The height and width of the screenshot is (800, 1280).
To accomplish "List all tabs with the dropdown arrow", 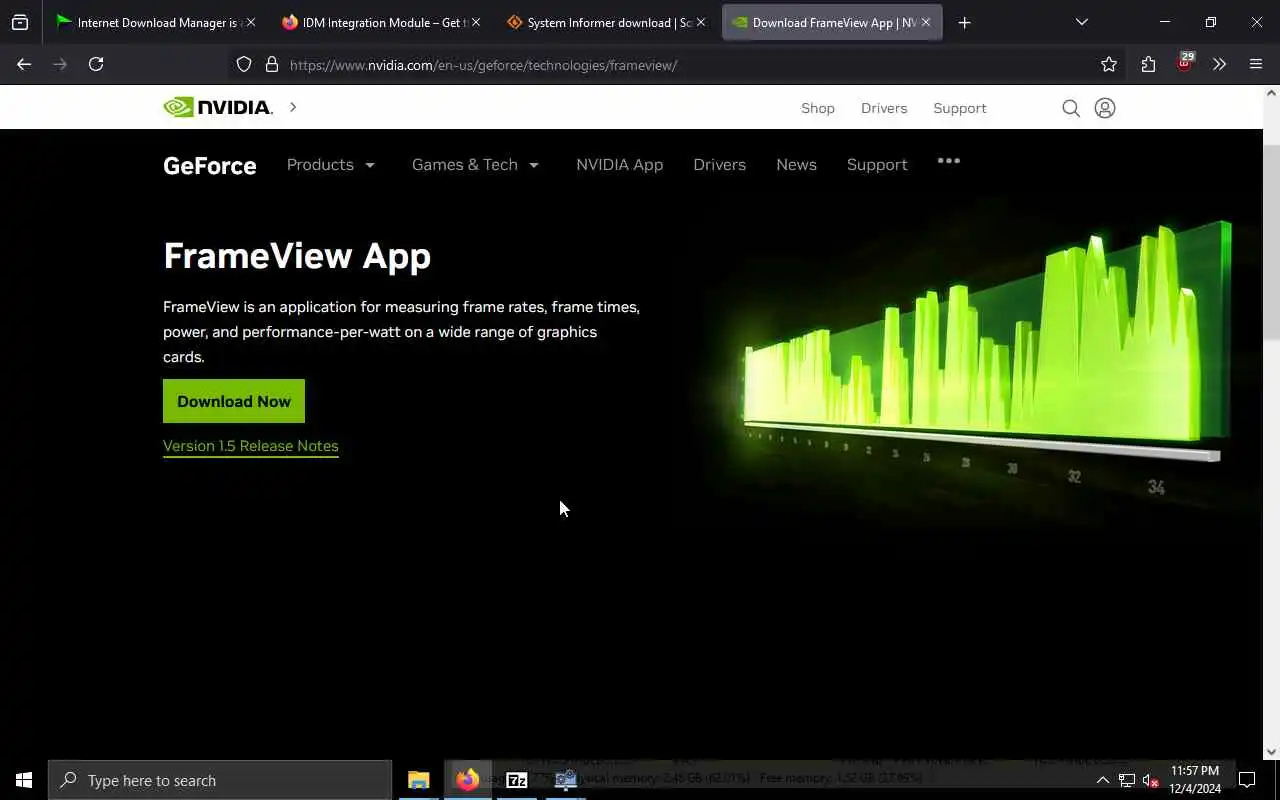I will (x=1081, y=22).
